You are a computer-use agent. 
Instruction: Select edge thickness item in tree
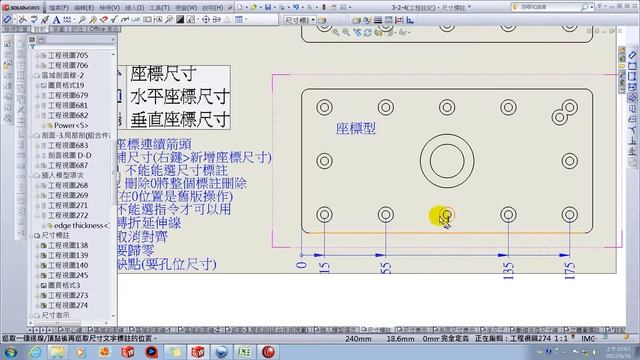coord(82,226)
